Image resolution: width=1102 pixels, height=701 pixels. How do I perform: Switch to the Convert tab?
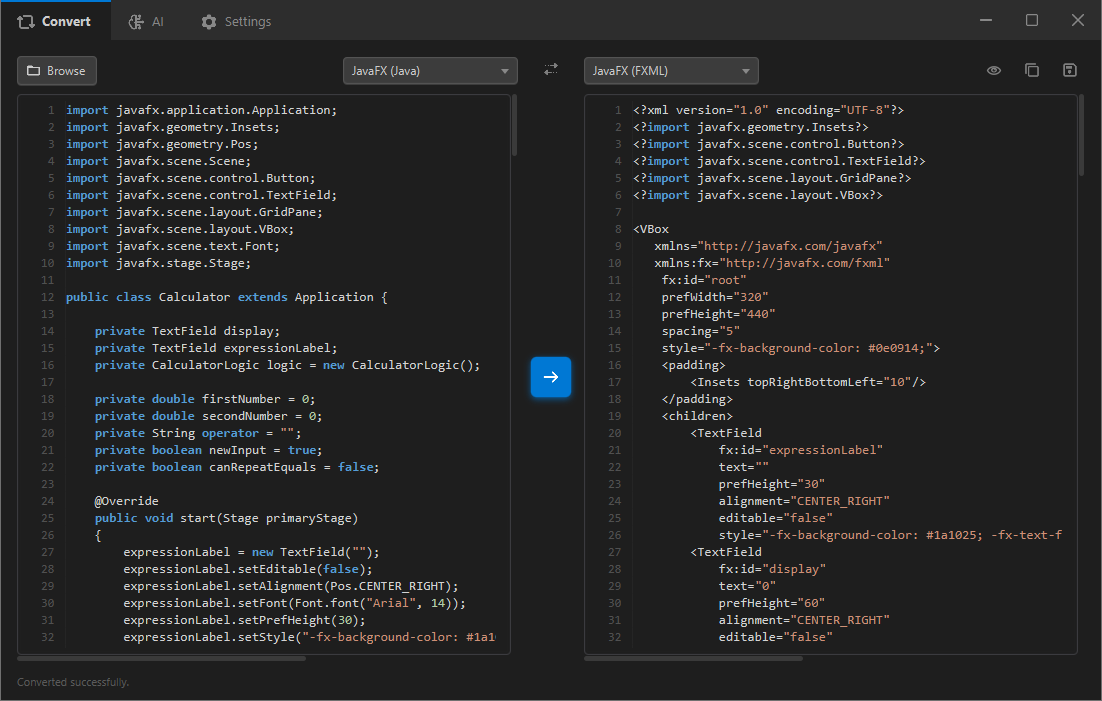[x=55, y=21]
